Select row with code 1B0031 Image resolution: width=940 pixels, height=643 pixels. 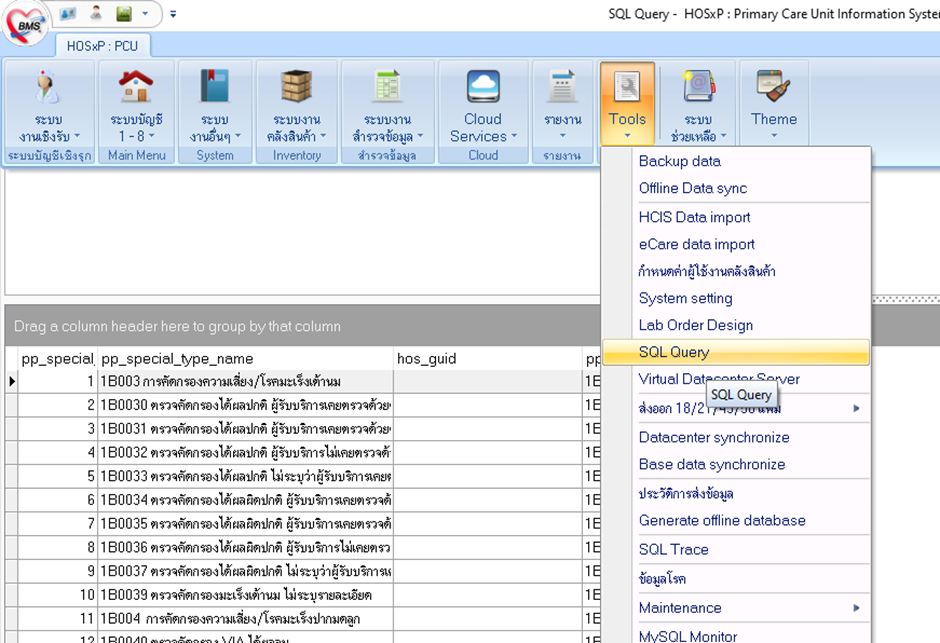[x=245, y=428]
